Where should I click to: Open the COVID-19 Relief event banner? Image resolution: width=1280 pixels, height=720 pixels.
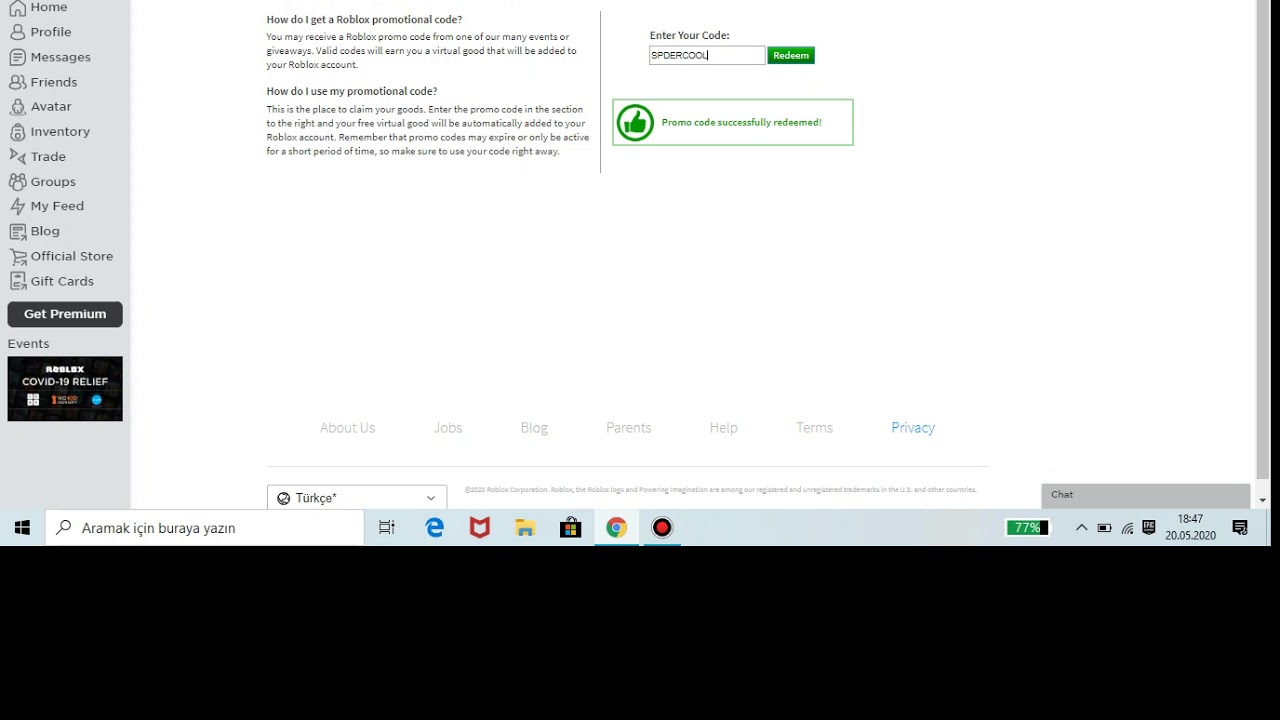pos(65,389)
